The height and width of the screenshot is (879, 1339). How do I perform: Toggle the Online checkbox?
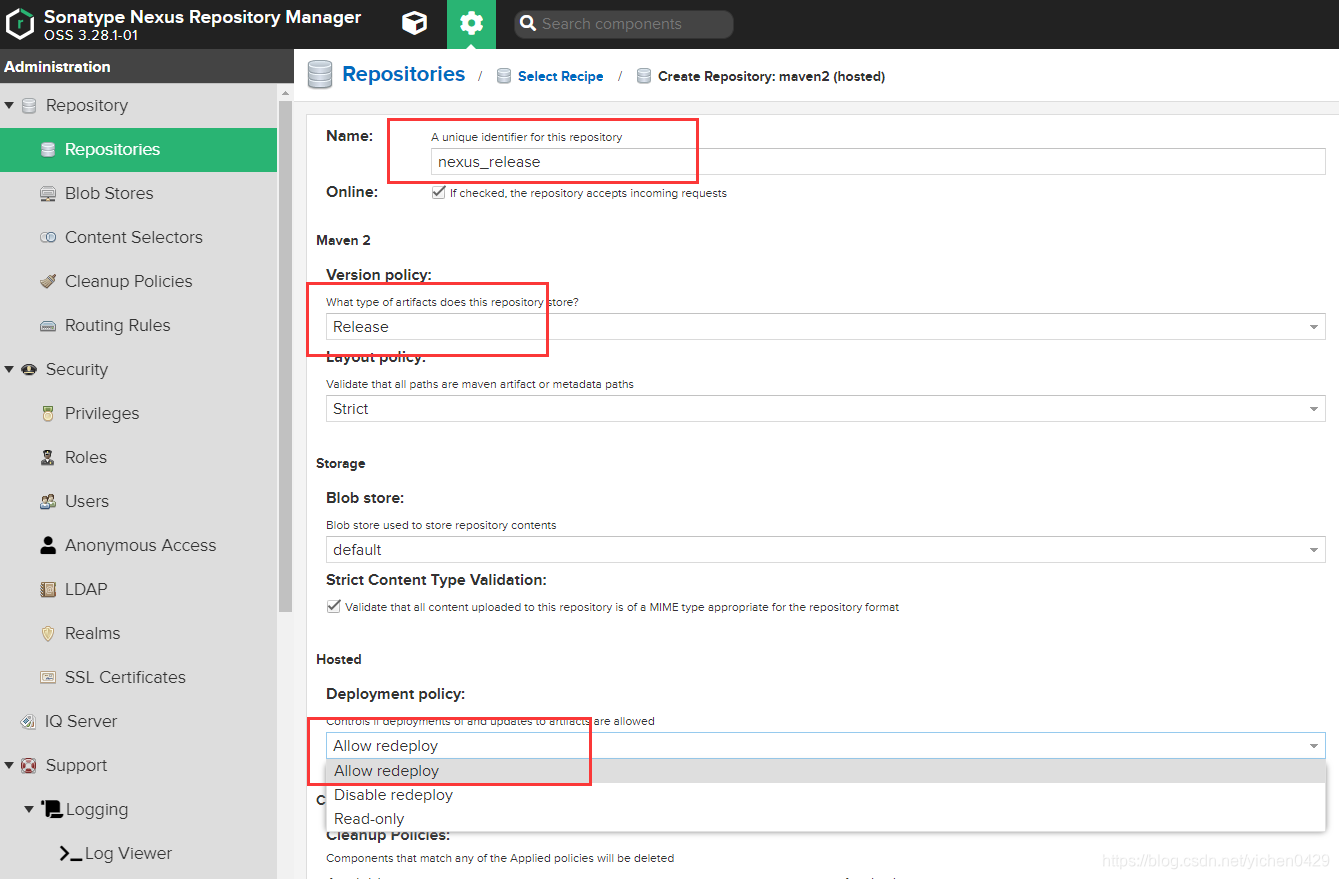(438, 193)
